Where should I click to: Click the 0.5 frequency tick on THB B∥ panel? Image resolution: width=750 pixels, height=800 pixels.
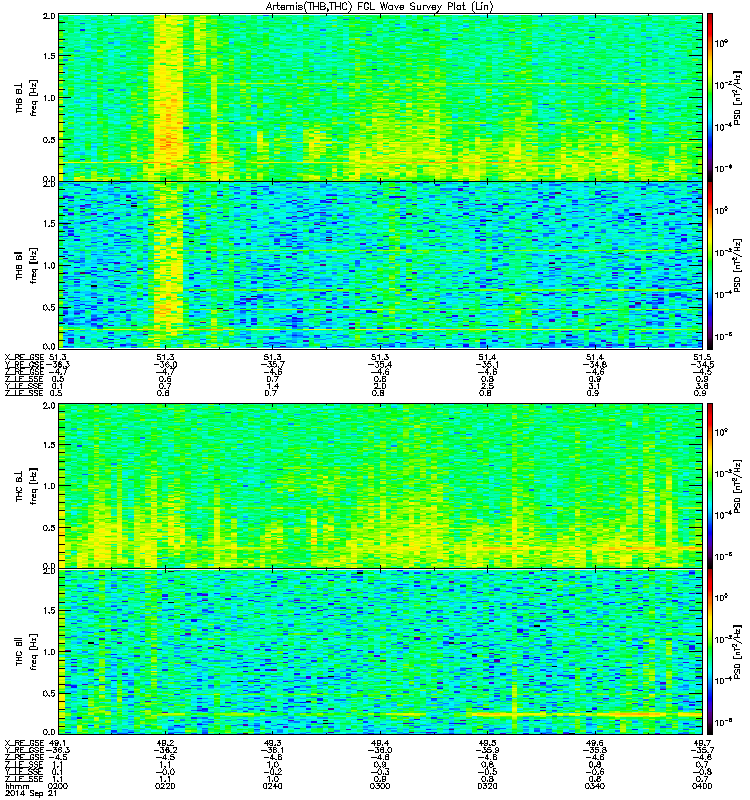49,307
